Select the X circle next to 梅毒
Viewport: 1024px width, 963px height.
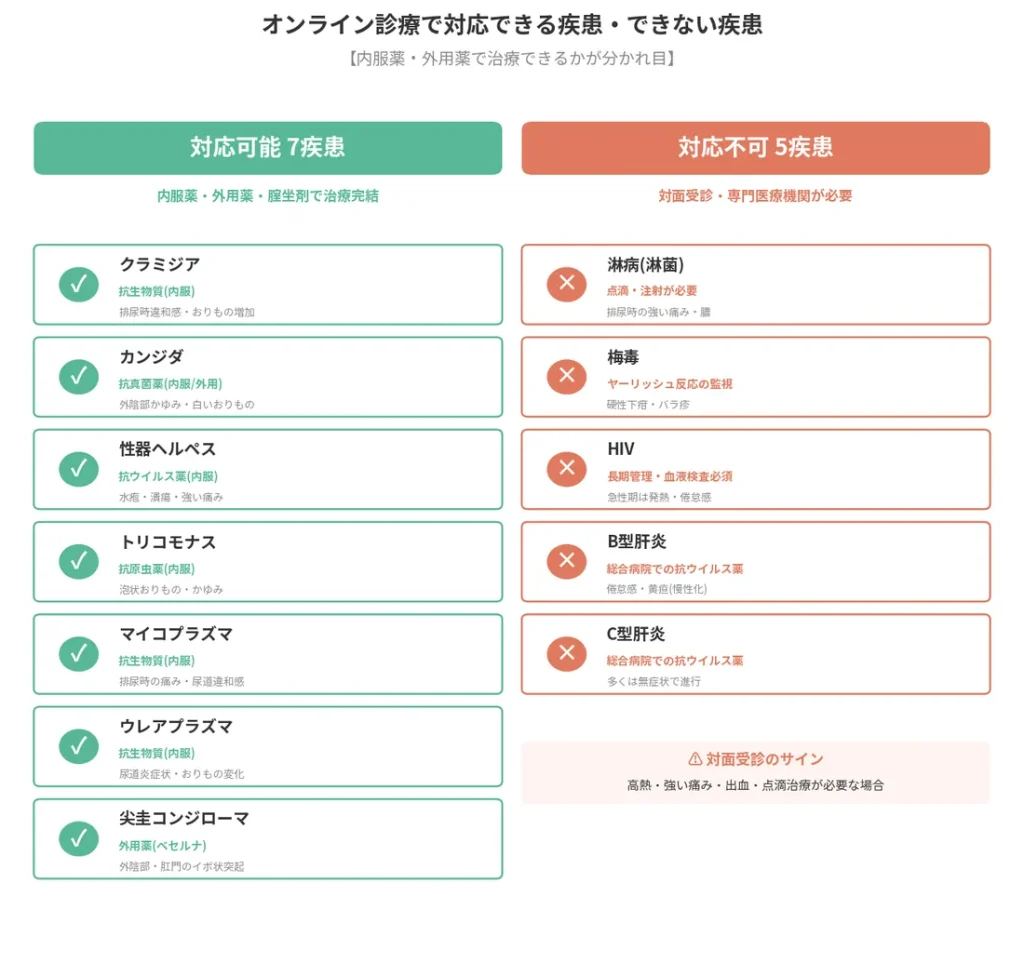pyautogui.click(x=567, y=377)
